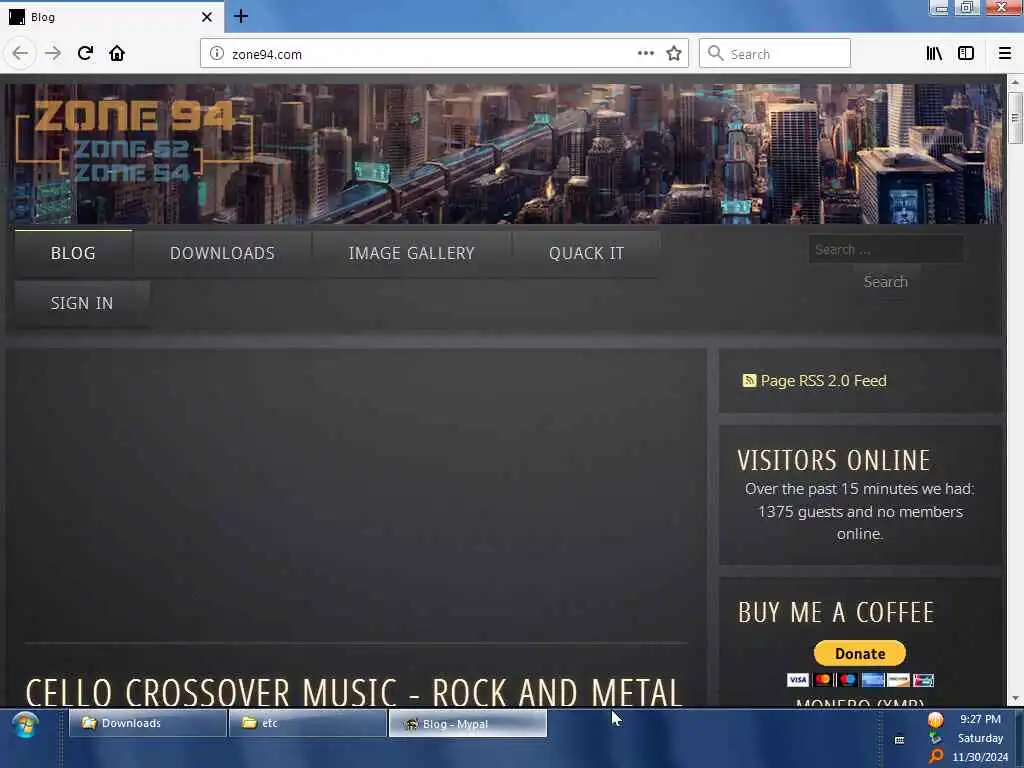Click the Buy Me A Coffee heading

836,613
